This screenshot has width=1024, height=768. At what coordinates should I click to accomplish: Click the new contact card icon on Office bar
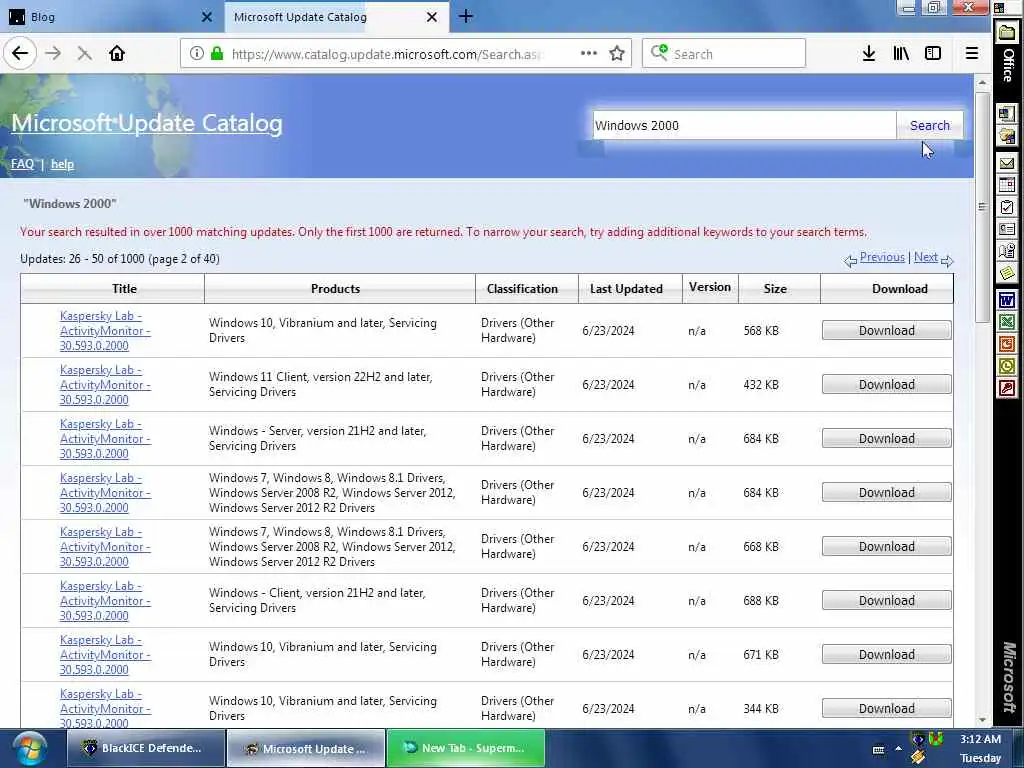(x=1007, y=229)
